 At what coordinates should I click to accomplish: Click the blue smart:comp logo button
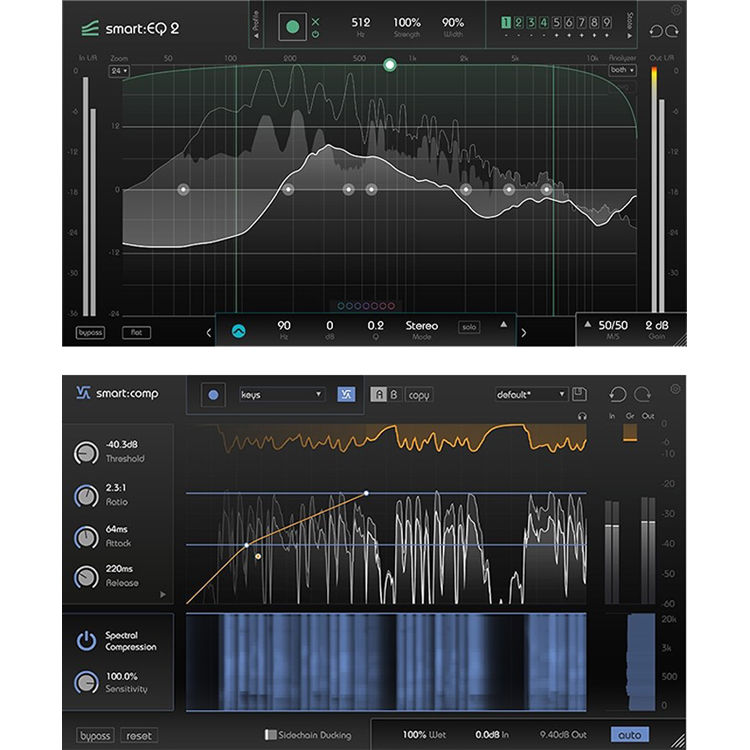coord(346,395)
